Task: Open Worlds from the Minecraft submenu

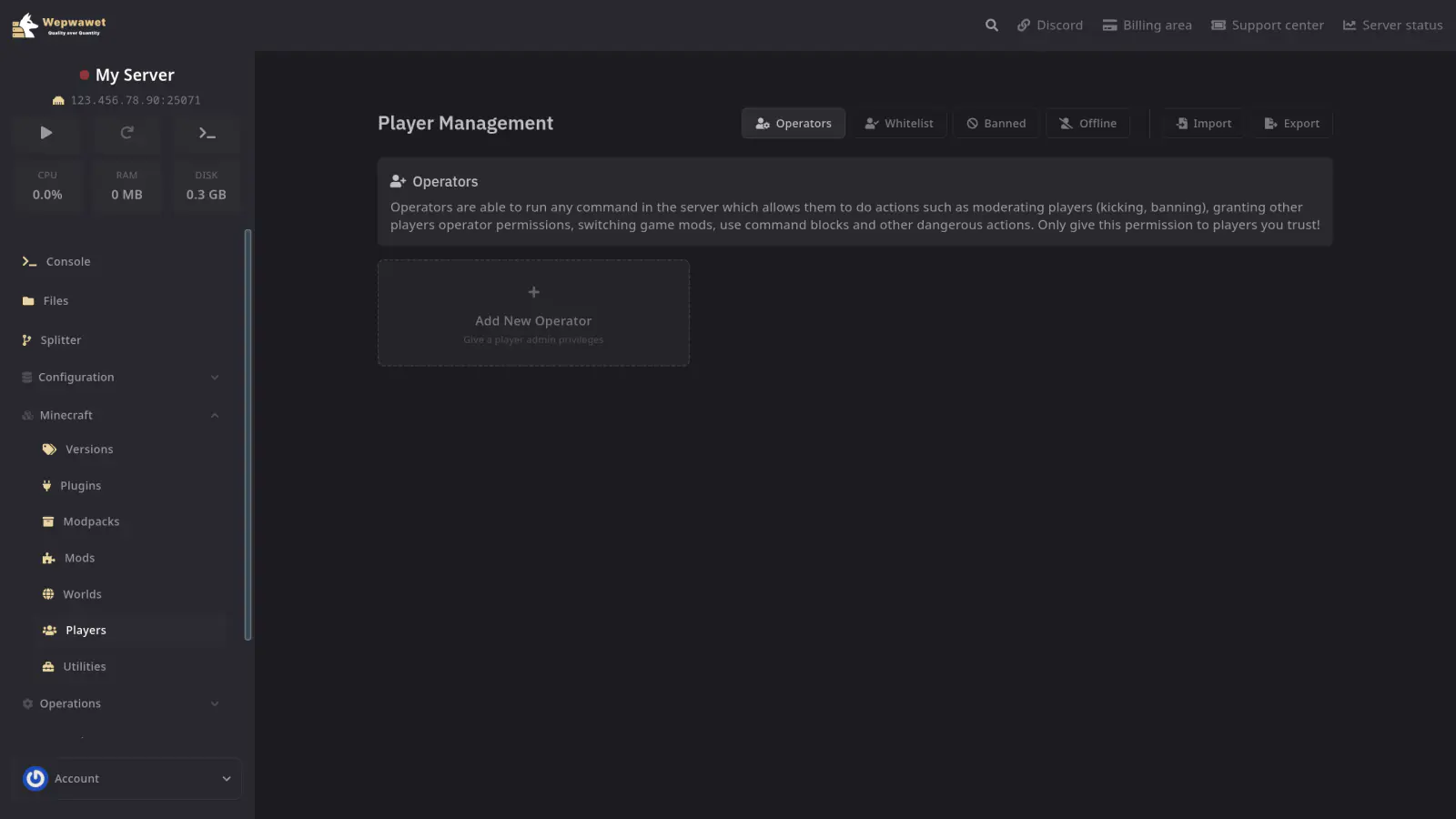Action: click(82, 594)
